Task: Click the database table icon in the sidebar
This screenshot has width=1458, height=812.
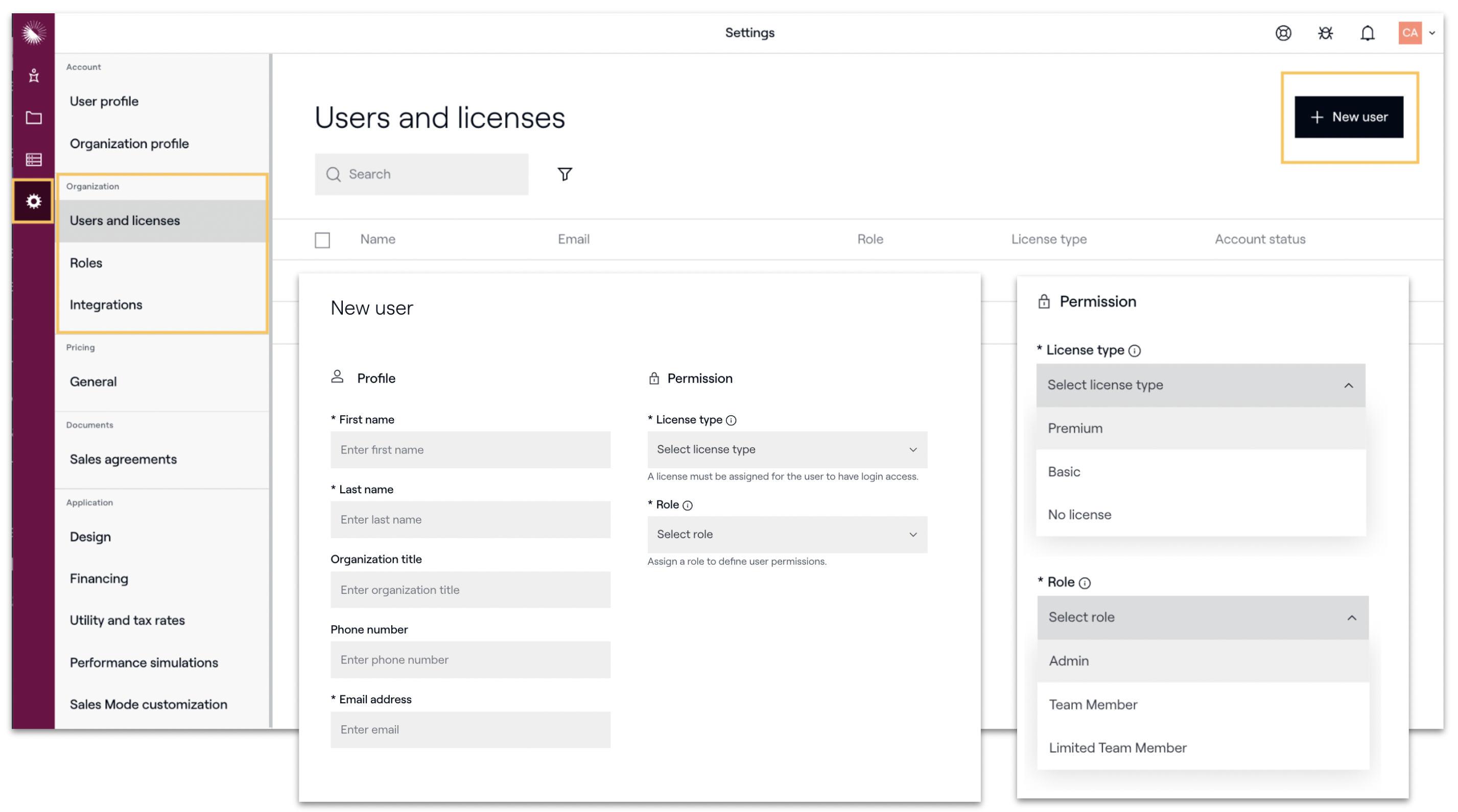Action: 33,159
